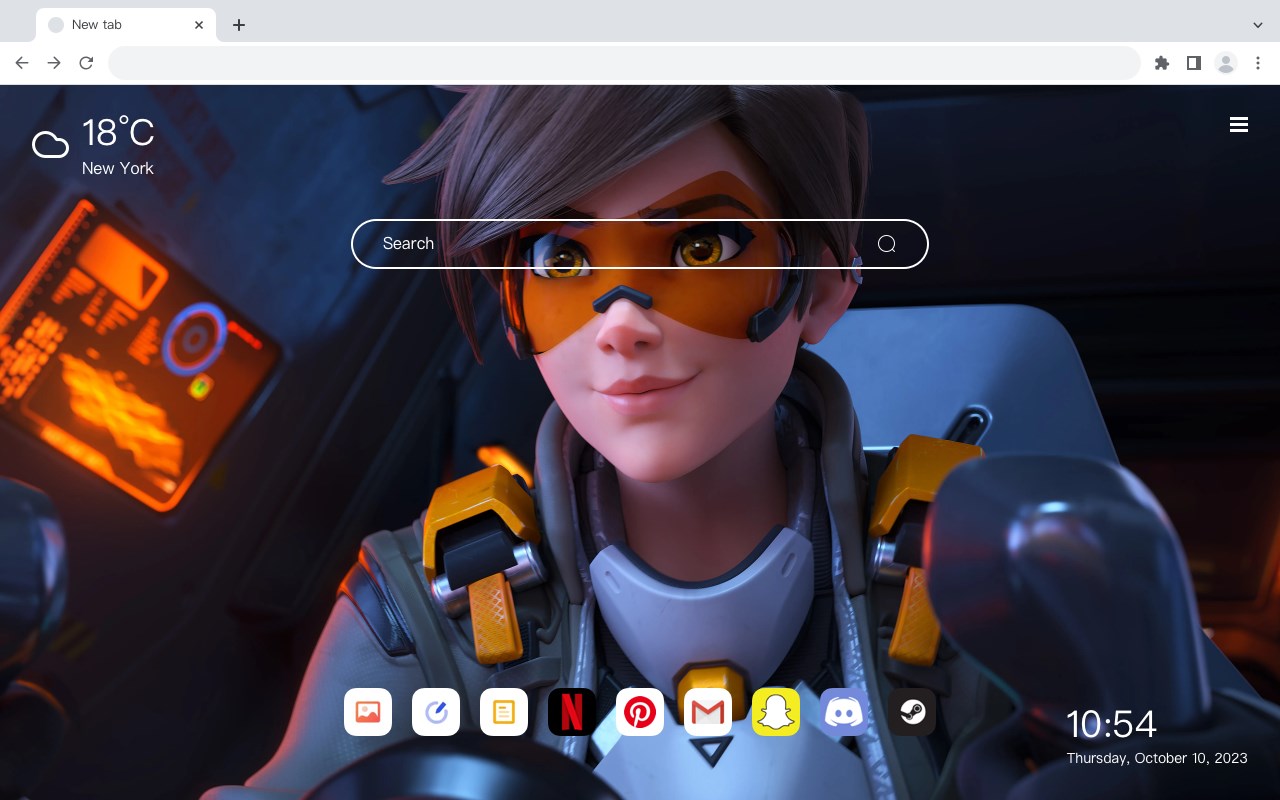Launch the Steam shortcut
1280x800 pixels.
(x=912, y=712)
